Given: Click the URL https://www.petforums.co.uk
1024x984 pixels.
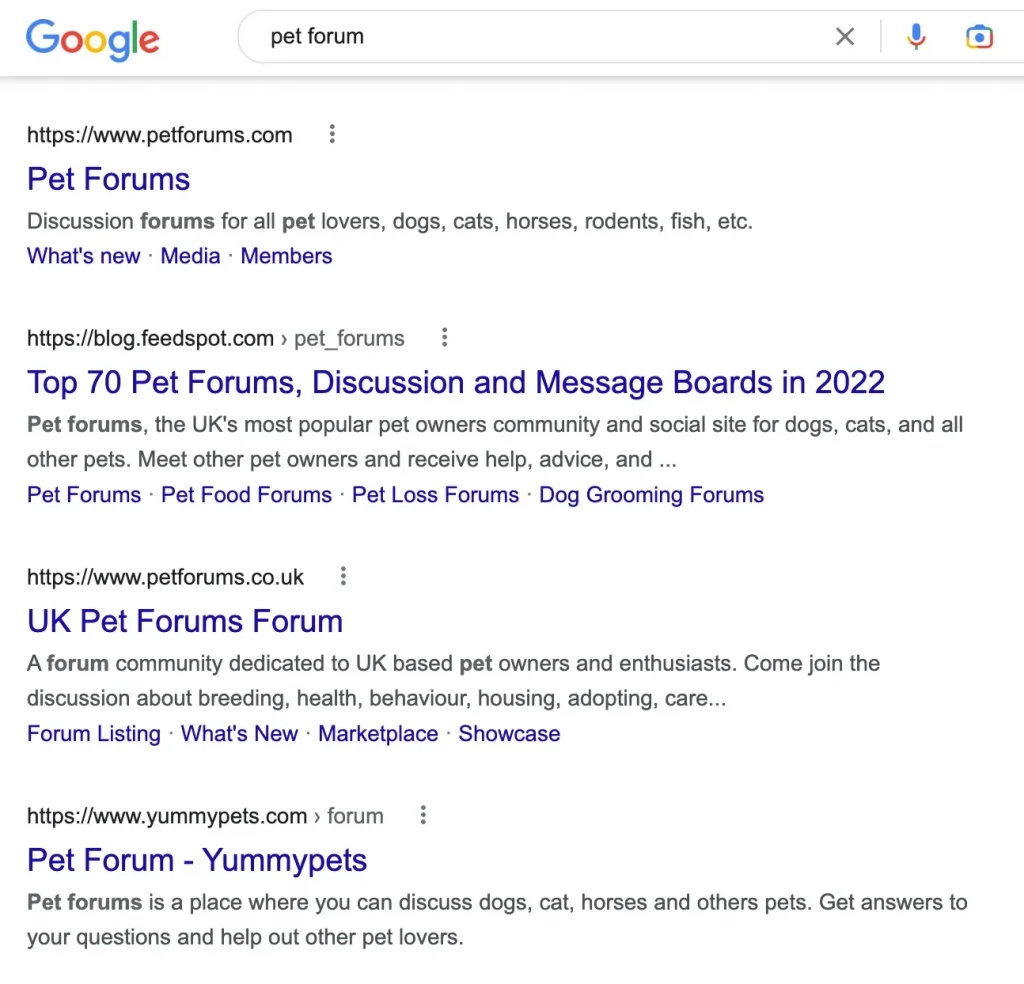Looking at the screenshot, I should (165, 577).
